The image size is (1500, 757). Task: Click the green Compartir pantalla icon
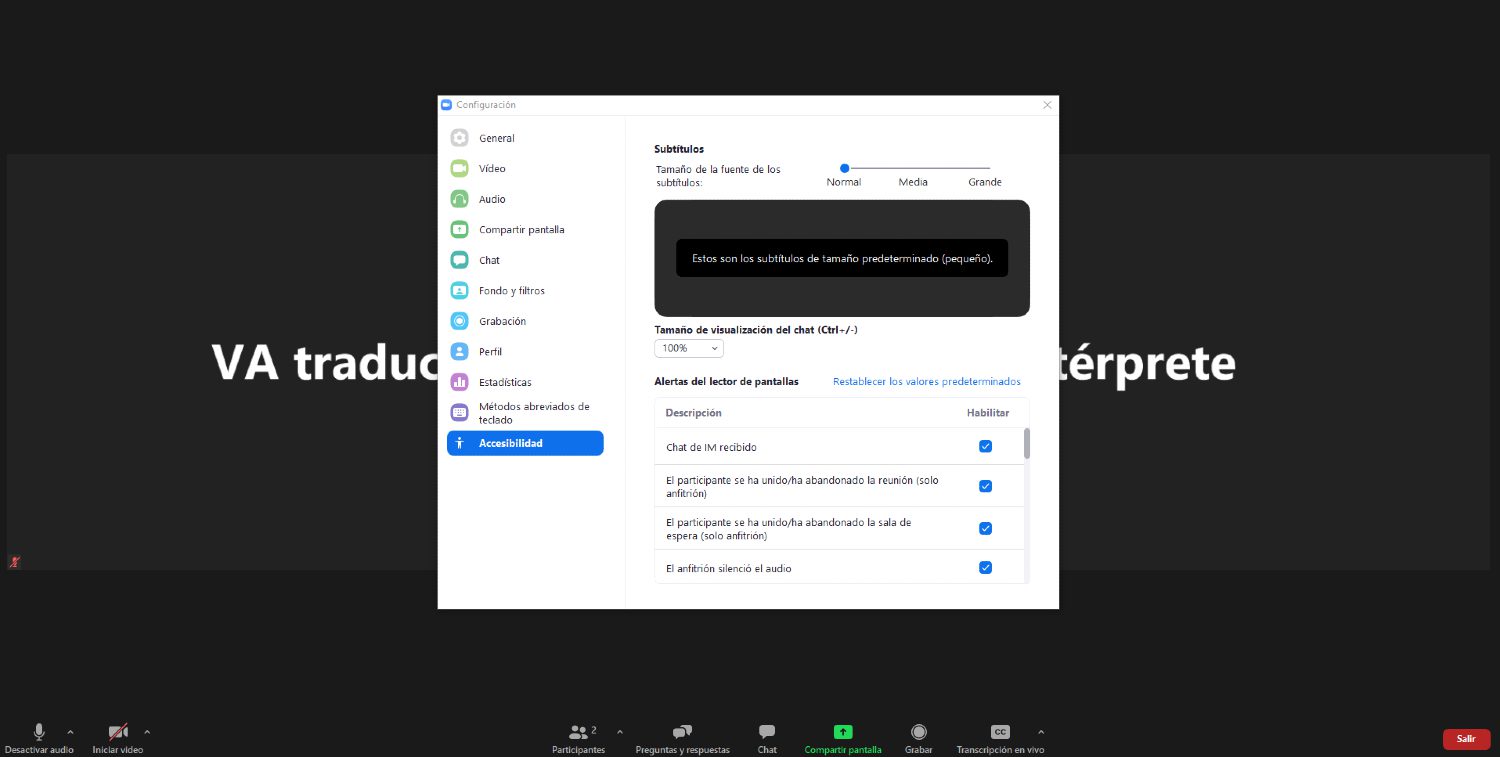843,732
